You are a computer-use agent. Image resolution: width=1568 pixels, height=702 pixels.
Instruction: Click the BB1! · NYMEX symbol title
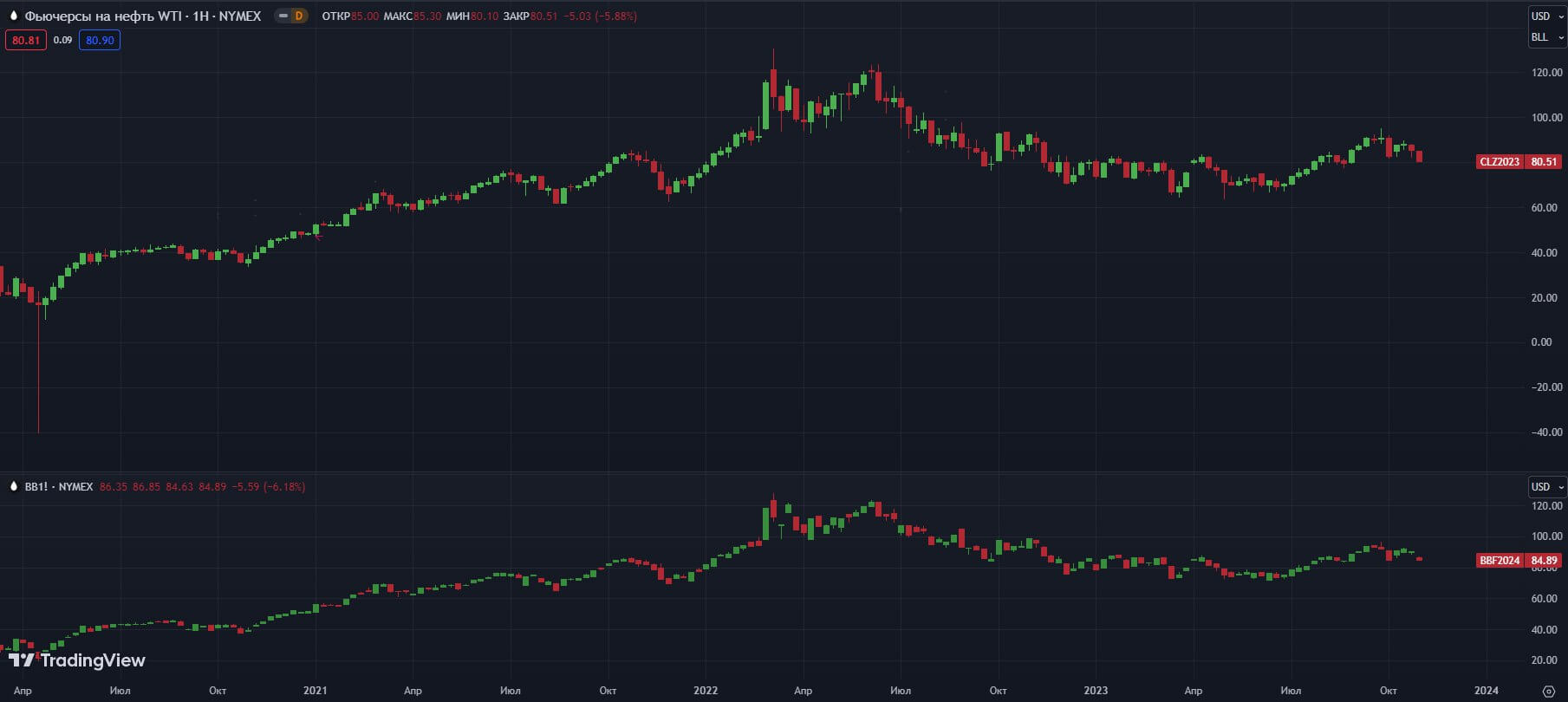tap(59, 487)
